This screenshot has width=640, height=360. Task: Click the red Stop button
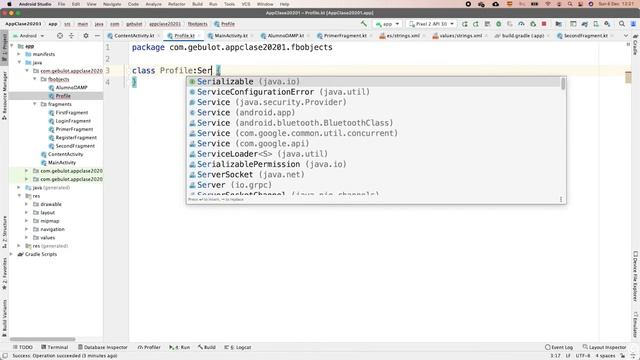pyautogui.click(x=544, y=24)
